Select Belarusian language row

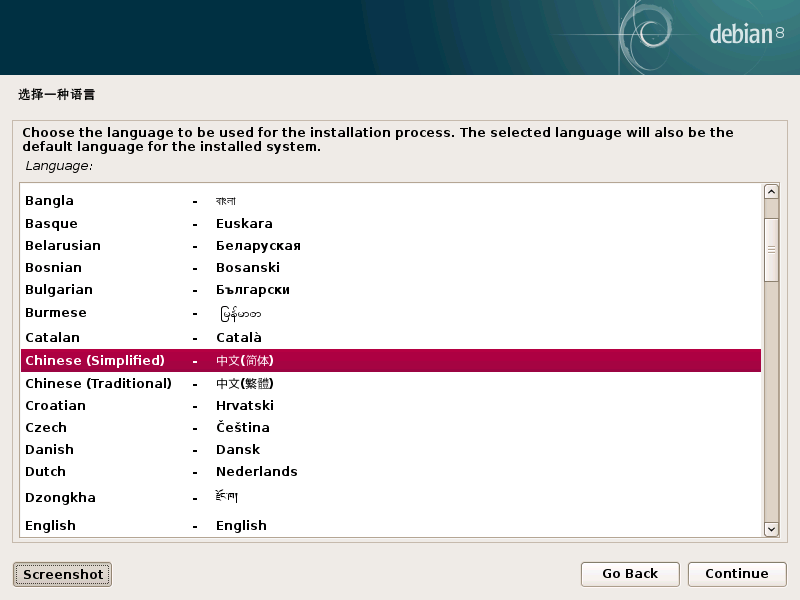391,245
